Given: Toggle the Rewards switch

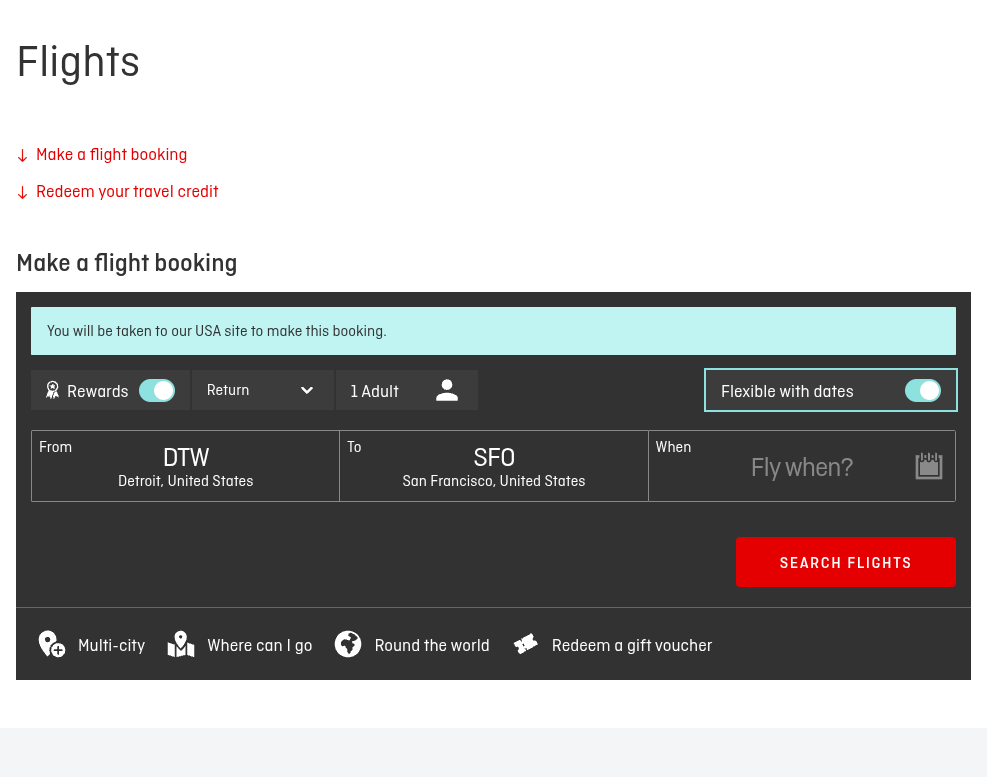Looking at the screenshot, I should pos(157,390).
